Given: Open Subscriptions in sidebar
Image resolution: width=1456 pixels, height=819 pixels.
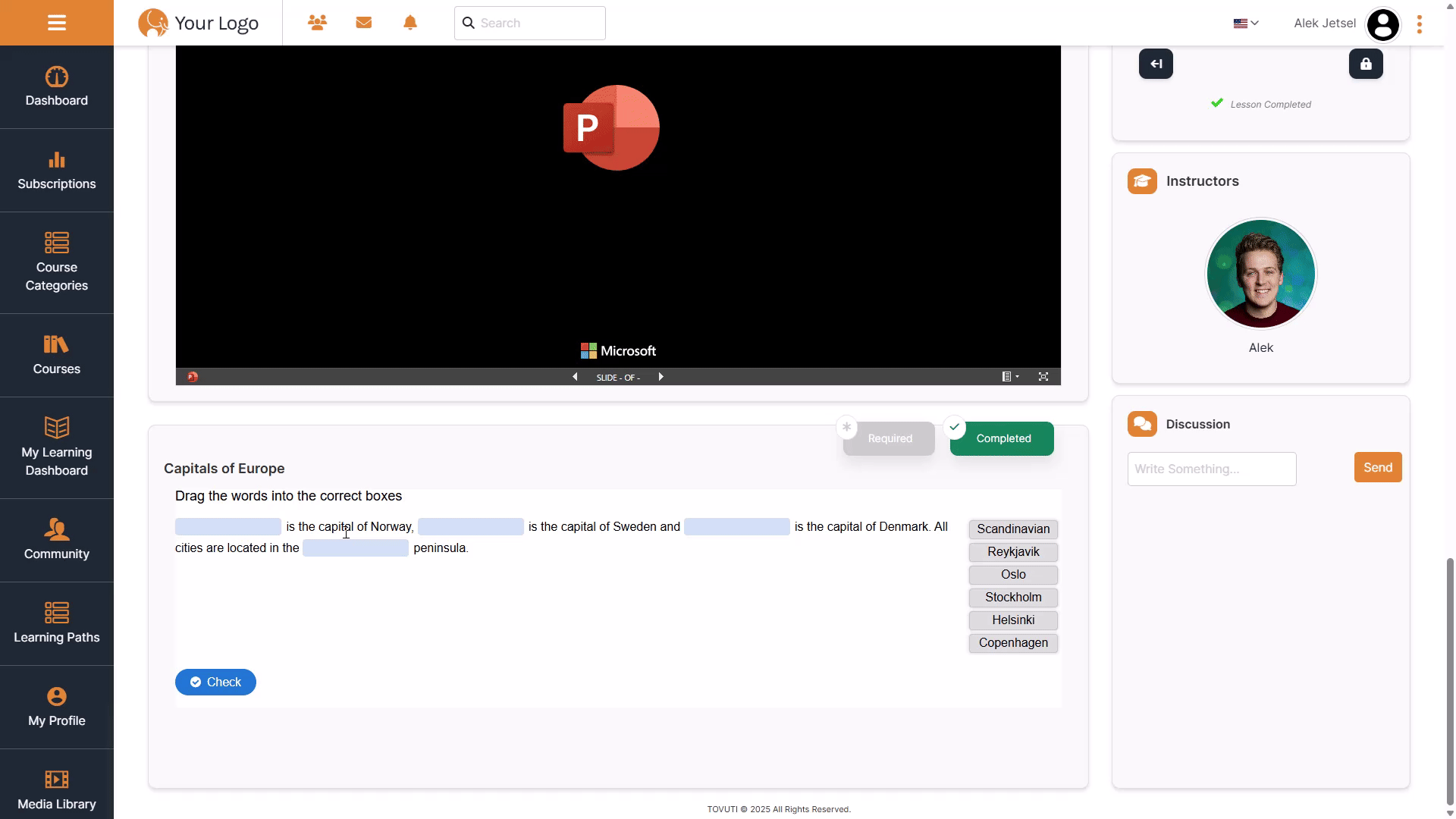Looking at the screenshot, I should click(57, 171).
